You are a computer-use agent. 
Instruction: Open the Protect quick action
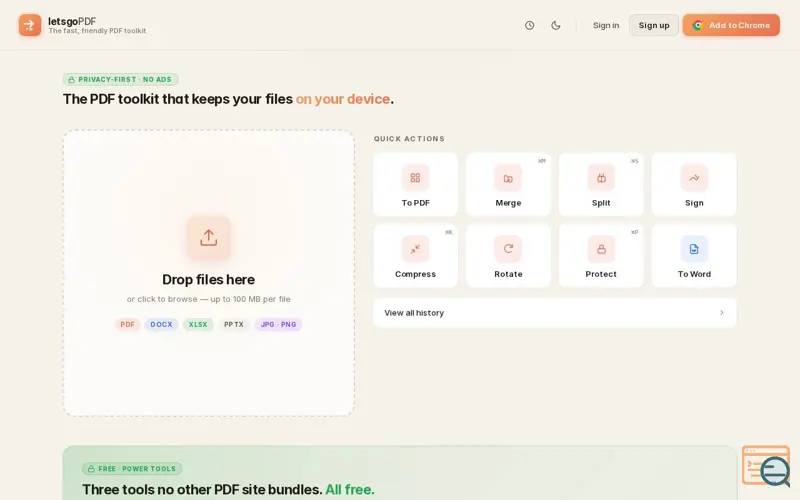[601, 256]
